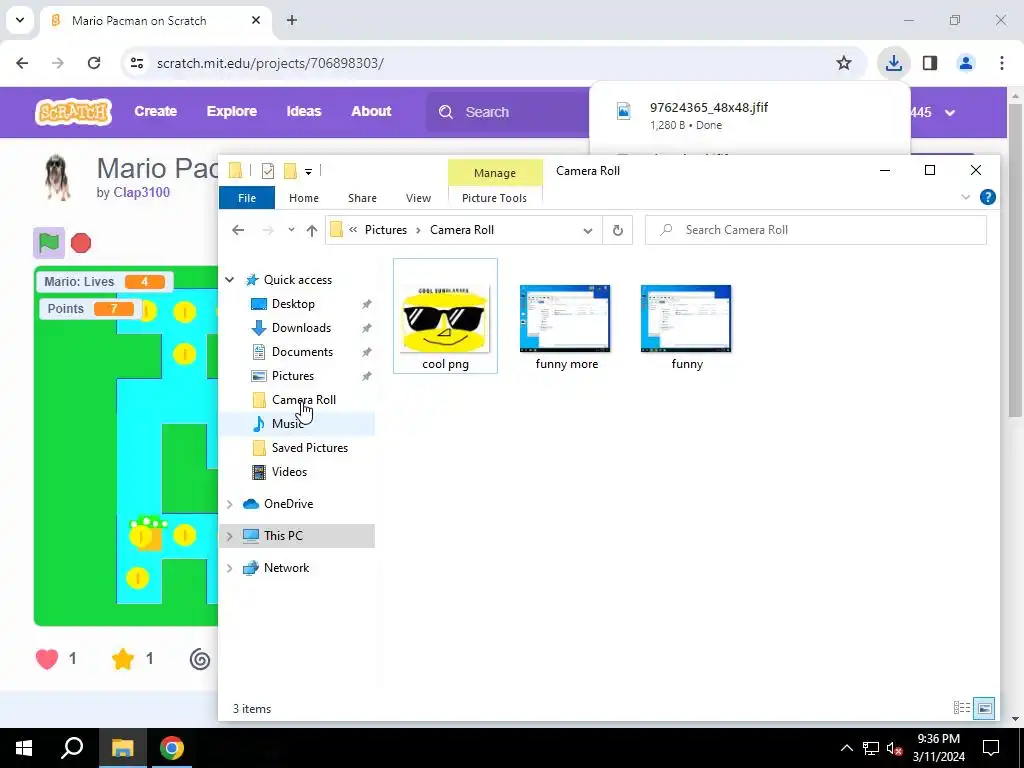
Task: Select Downloads in Quick access
Action: (301, 328)
